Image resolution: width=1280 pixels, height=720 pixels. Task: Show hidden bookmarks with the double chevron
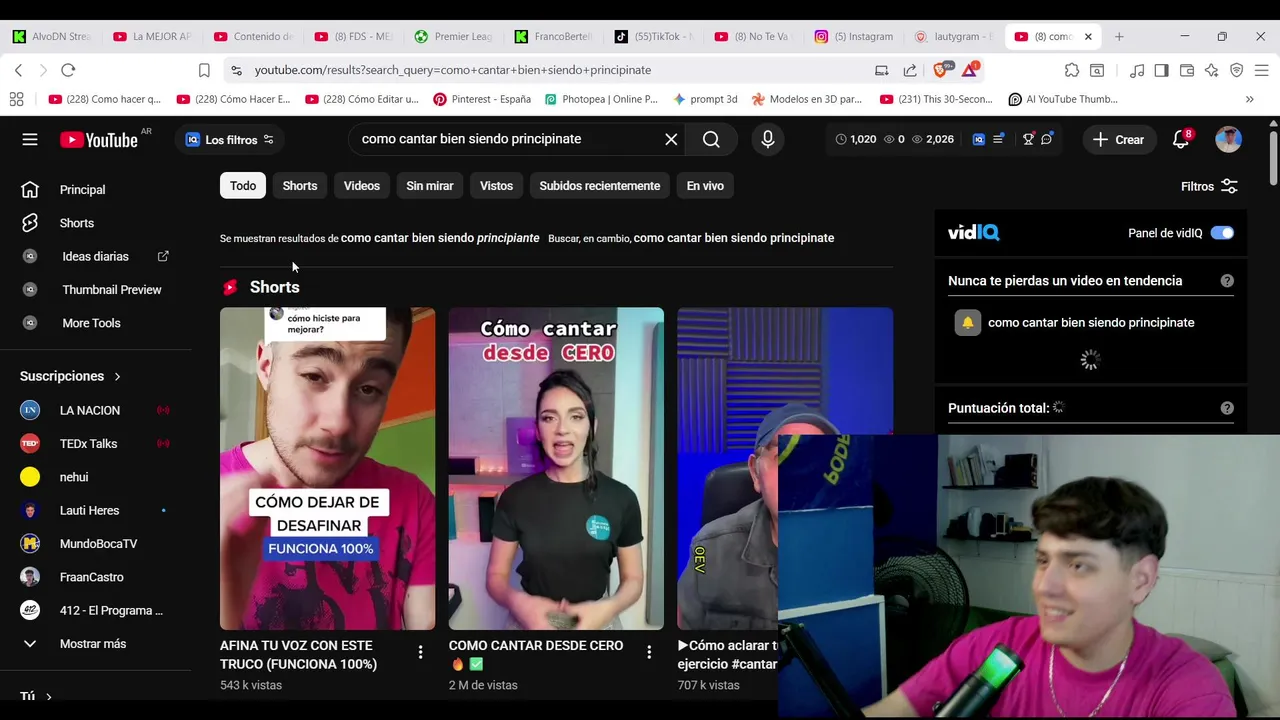pos(1249,99)
